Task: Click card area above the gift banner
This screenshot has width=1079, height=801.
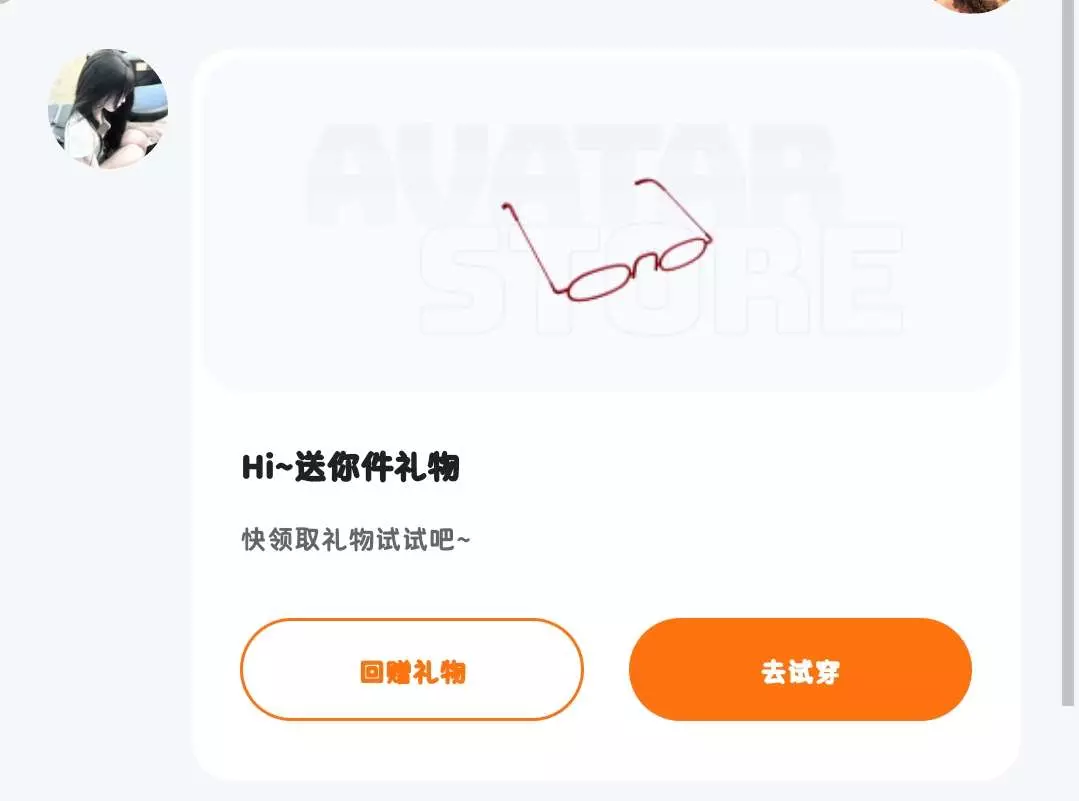Action: coord(606,54)
